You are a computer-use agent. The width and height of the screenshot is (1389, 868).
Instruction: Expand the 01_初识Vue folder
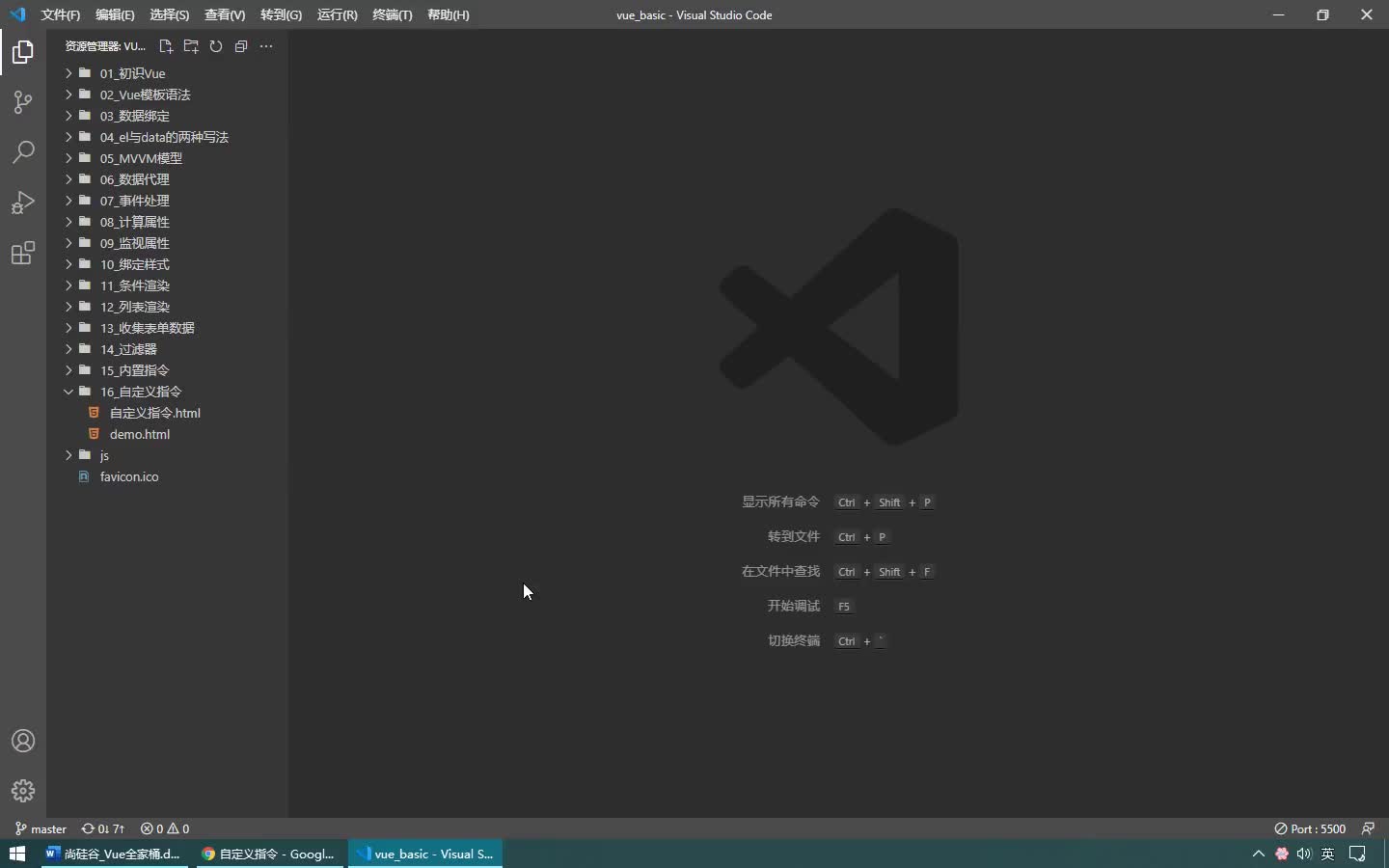pos(168,73)
